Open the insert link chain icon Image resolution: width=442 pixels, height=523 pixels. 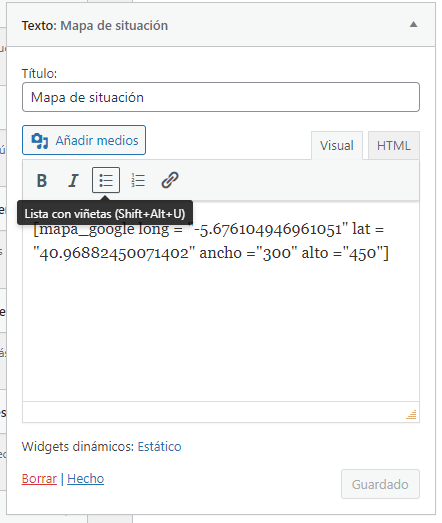pyautogui.click(x=170, y=180)
